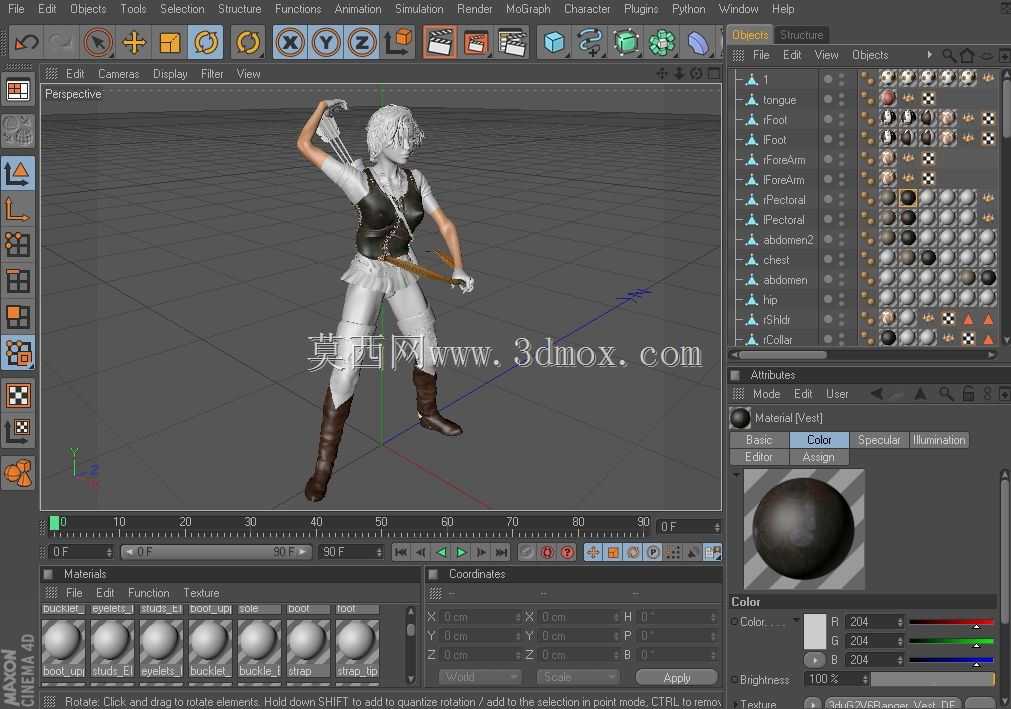Screen dimensions: 1011x709
Task: Open the deformer objects icon
Action: tap(698, 43)
